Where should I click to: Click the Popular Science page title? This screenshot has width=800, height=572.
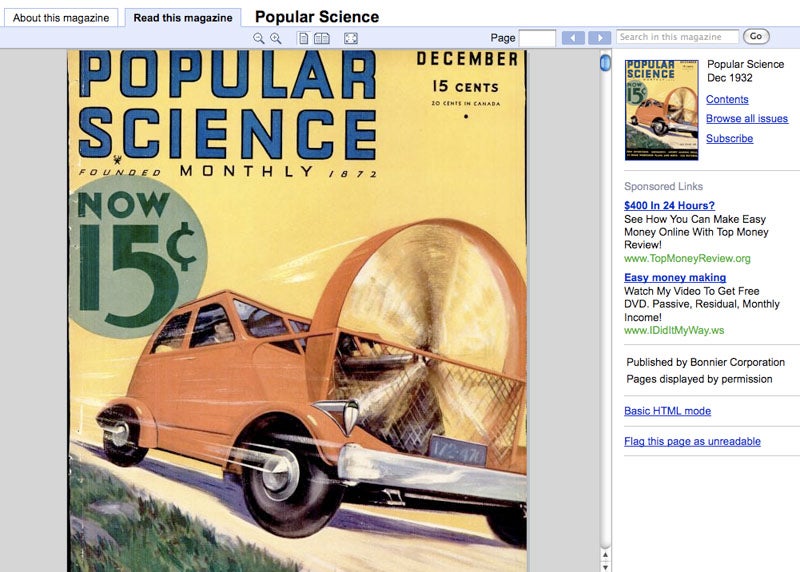click(317, 17)
